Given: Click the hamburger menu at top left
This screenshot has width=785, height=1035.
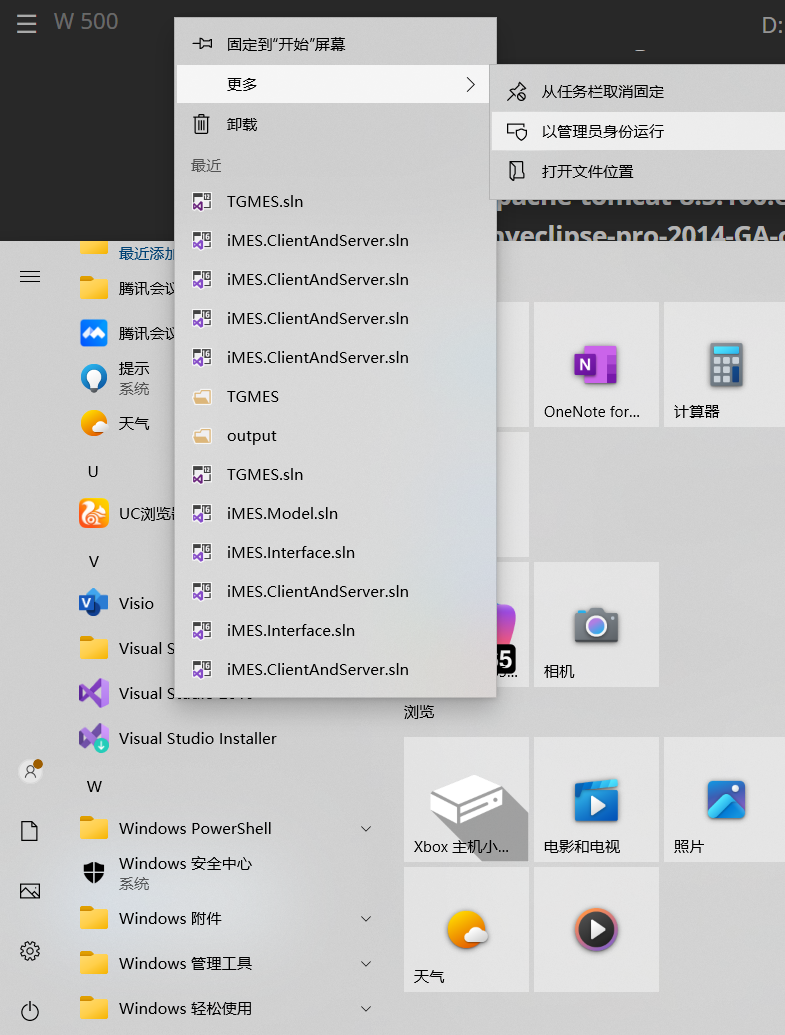Looking at the screenshot, I should (27, 23).
